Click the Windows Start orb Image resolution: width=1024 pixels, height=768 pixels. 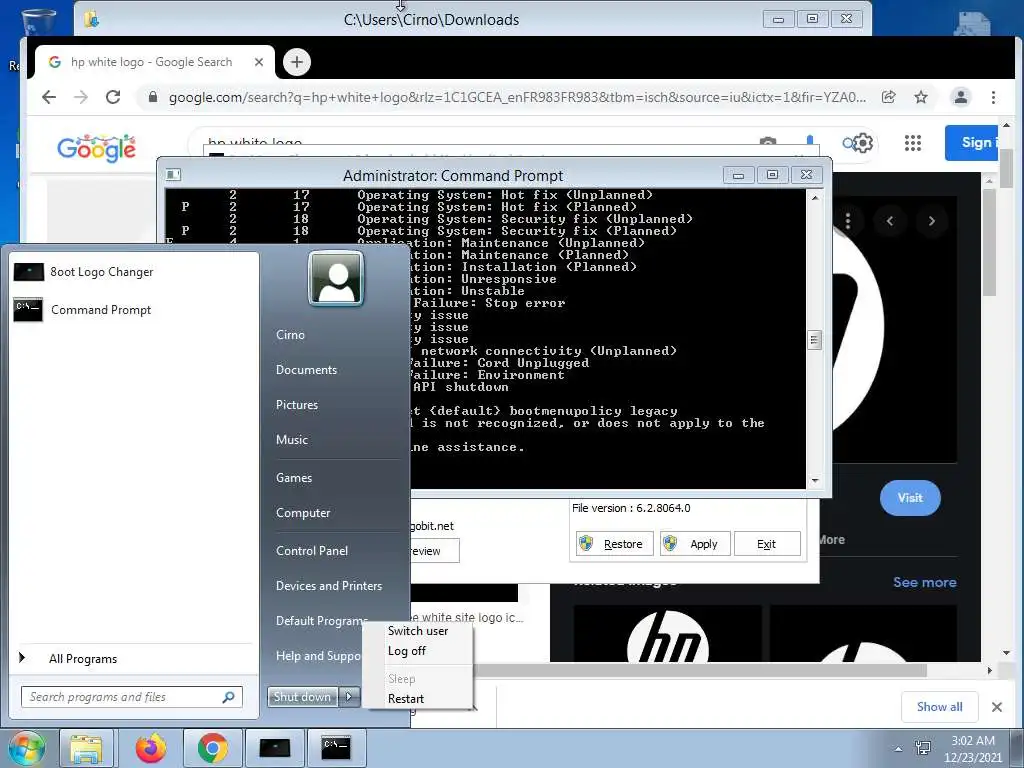click(25, 748)
